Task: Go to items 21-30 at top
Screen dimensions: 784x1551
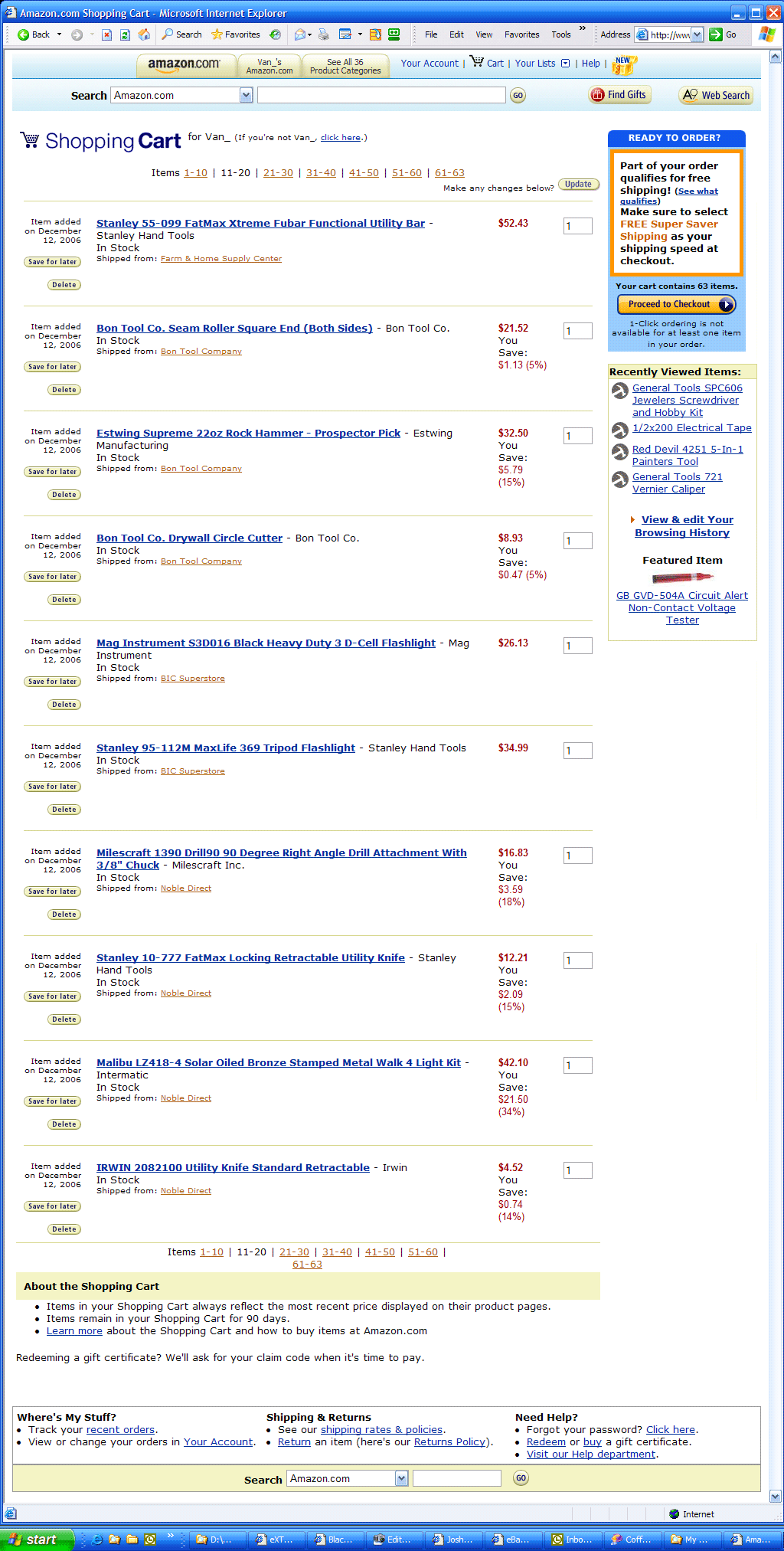Action: [x=278, y=173]
